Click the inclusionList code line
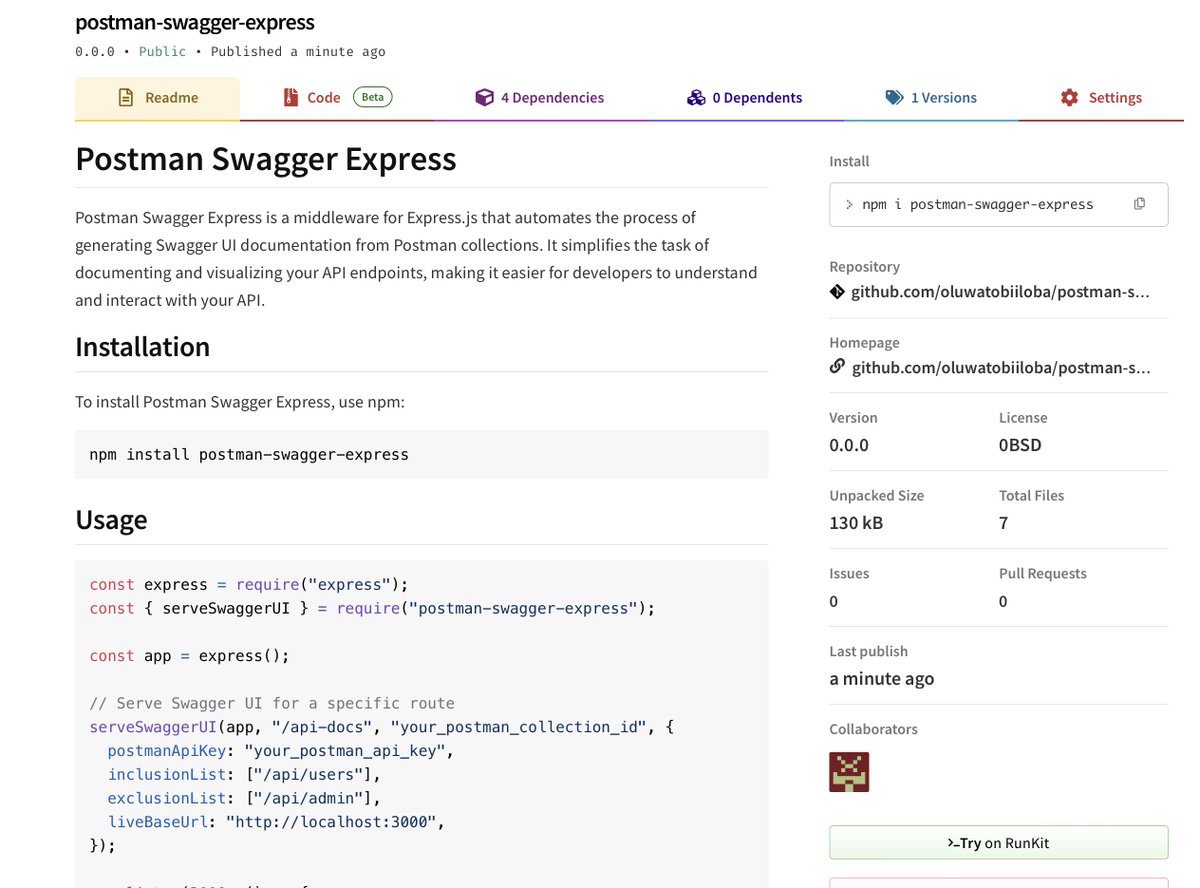1200x888 pixels. click(x=244, y=774)
